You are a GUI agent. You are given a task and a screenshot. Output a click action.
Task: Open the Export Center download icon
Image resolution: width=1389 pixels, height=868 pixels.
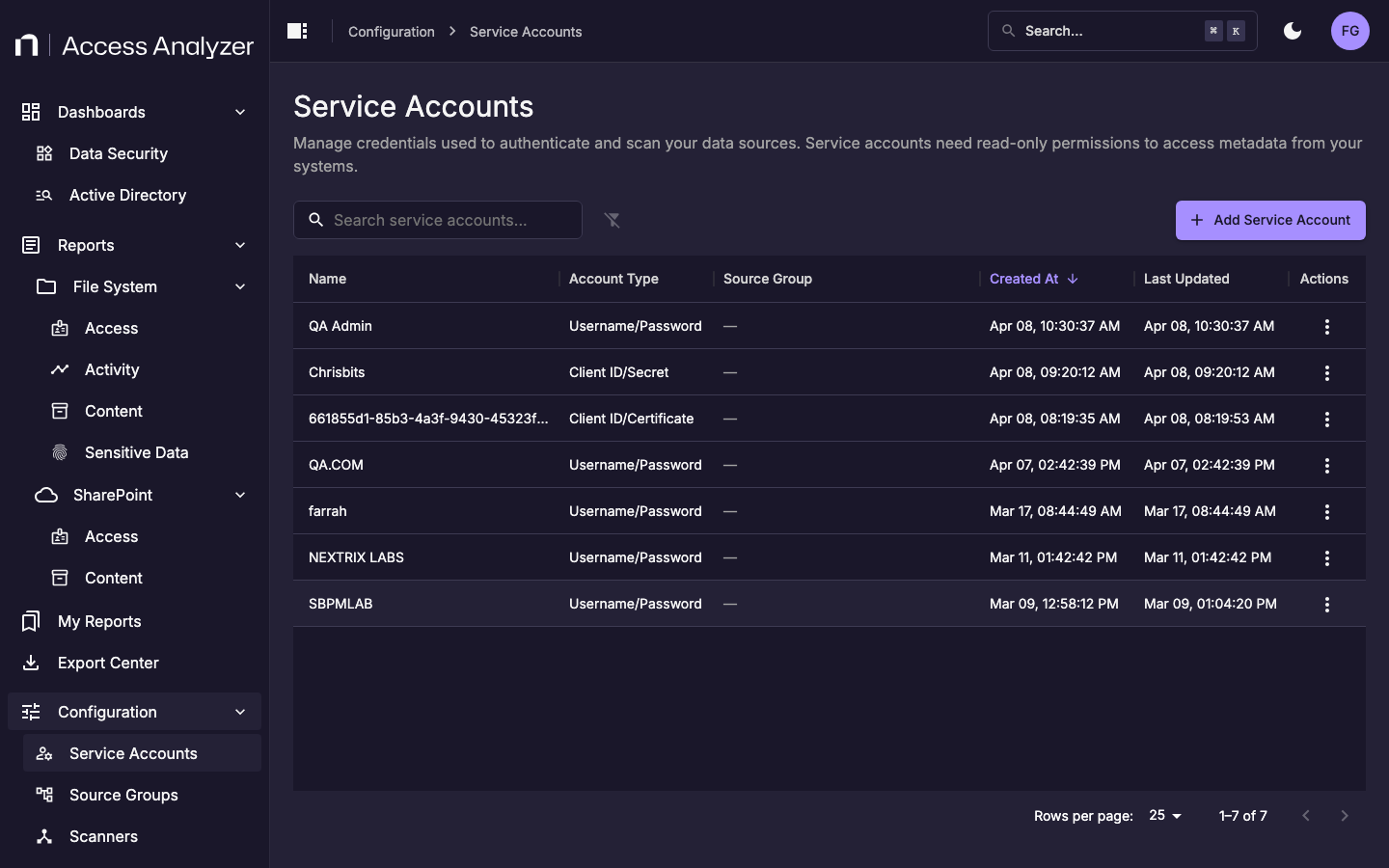click(31, 663)
